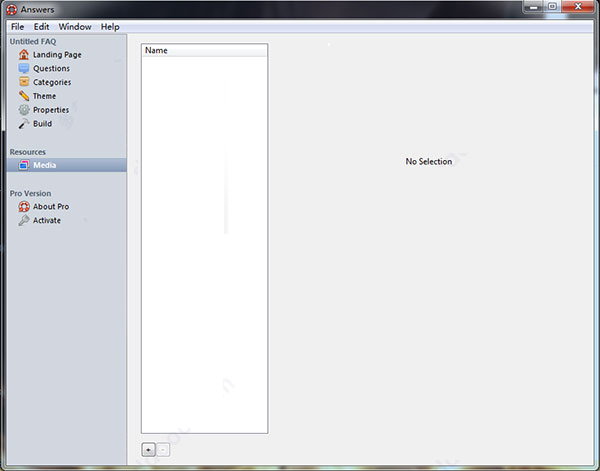Screen dimensions: 600x471
Task: Select the Media resources item
Action: click(x=67, y=165)
